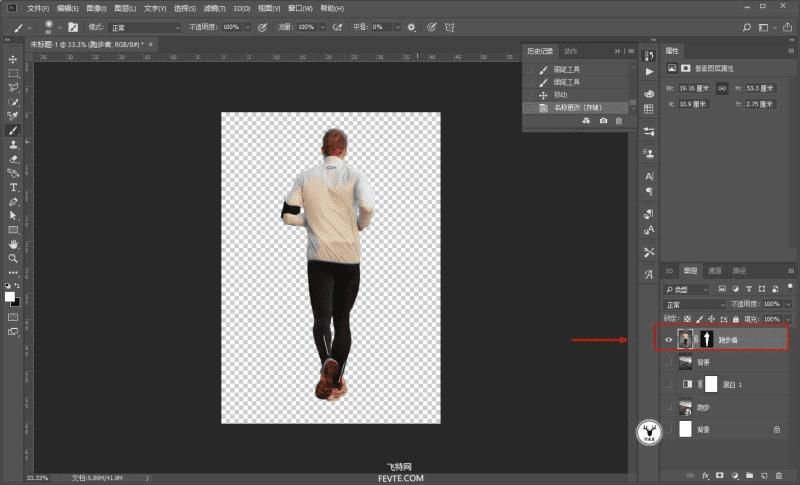The image size is (800, 485).
Task: Create a new group with the folder icon
Action: coord(748,473)
